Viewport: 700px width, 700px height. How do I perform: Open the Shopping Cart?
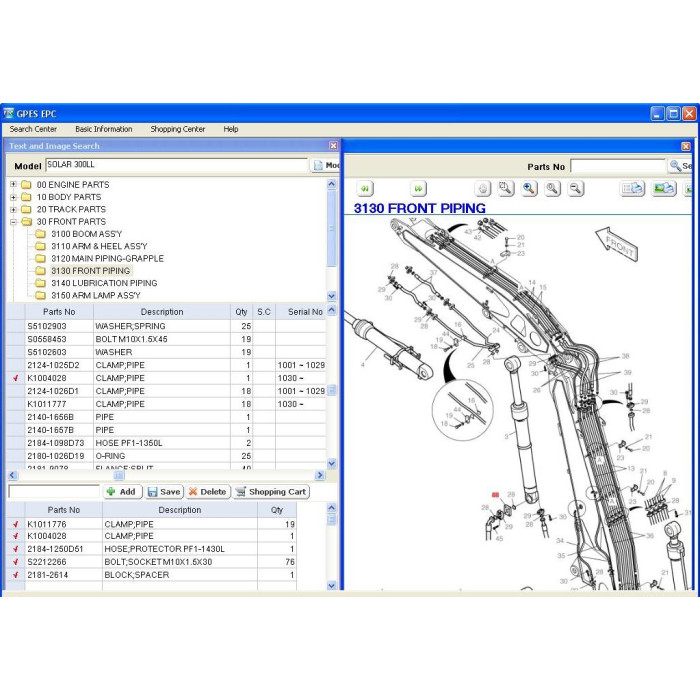(271, 492)
